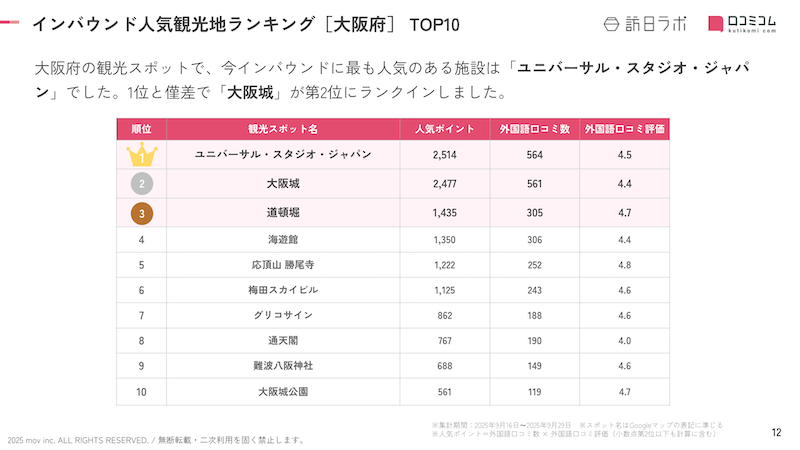
Task: Click the gold crown rank 1 icon
Action: 142,156
